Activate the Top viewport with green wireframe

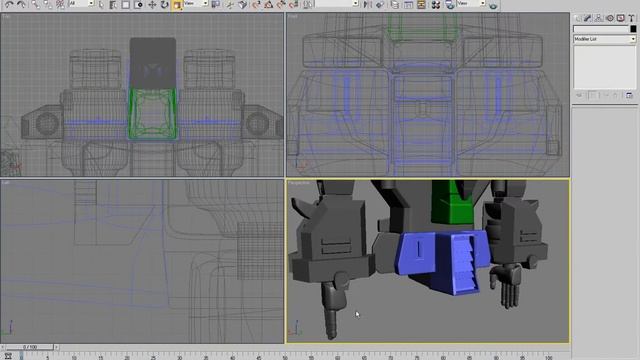click(142, 95)
